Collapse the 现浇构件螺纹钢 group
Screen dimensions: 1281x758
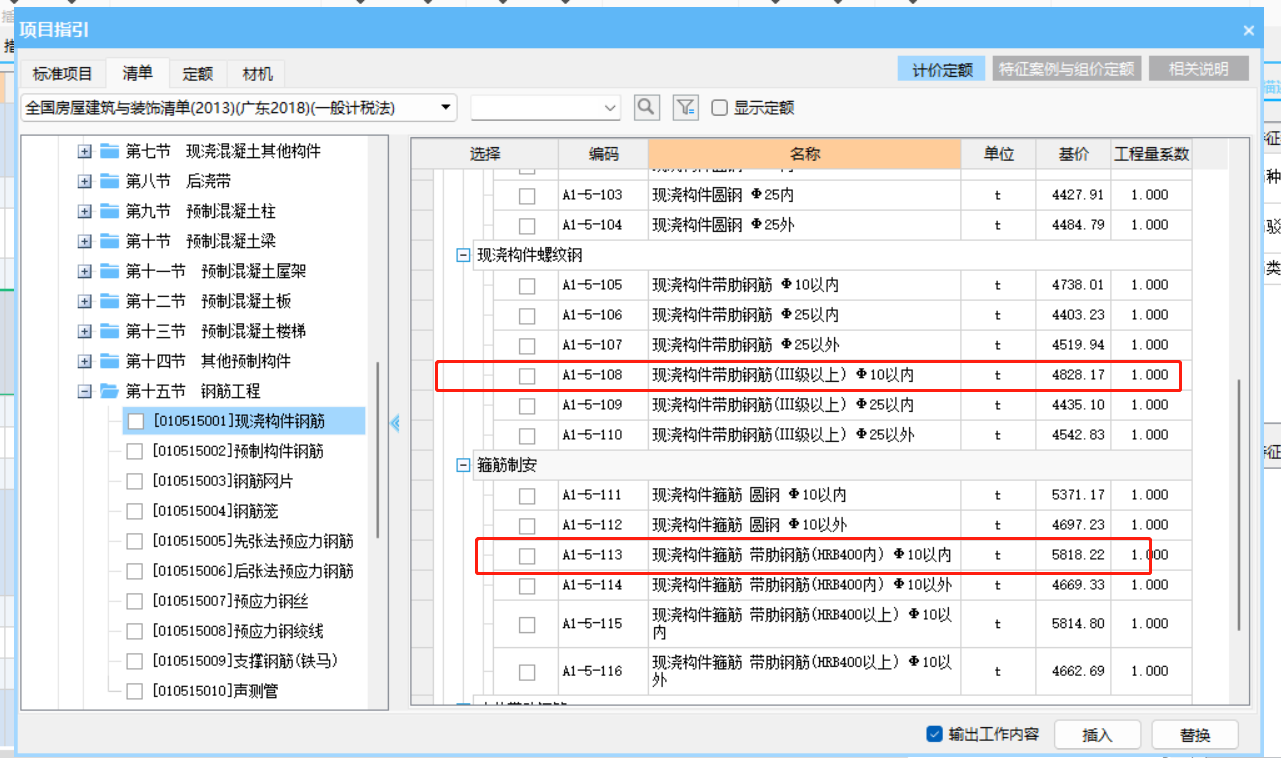[x=463, y=255]
